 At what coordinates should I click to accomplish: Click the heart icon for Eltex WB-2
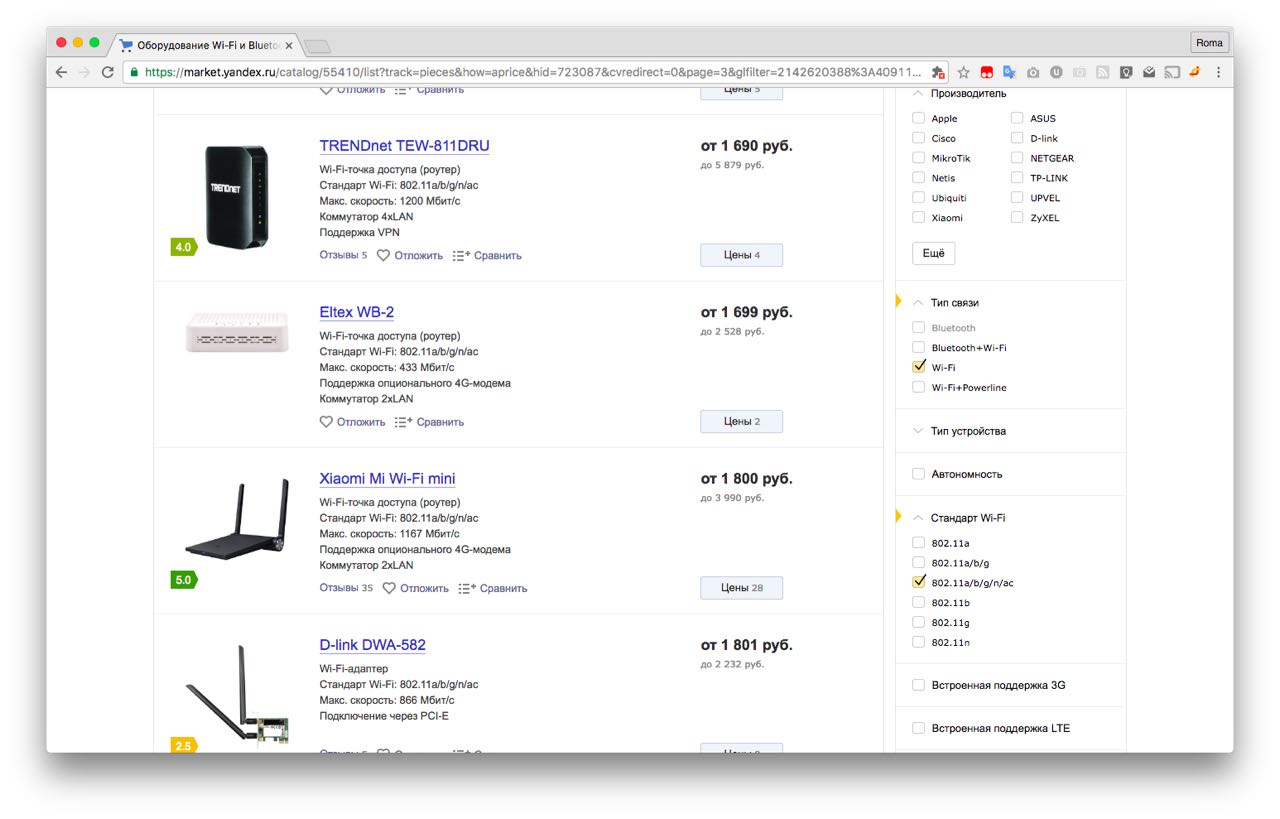pos(326,422)
